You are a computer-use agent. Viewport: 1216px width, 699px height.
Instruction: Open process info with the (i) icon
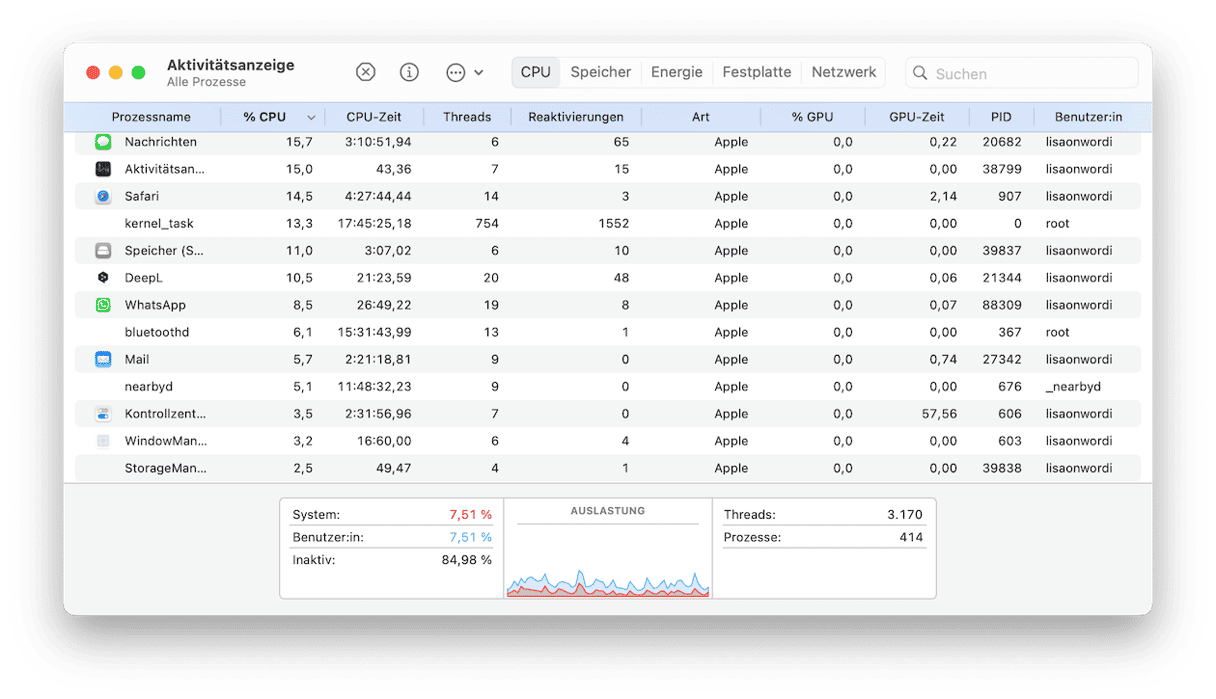[409, 72]
